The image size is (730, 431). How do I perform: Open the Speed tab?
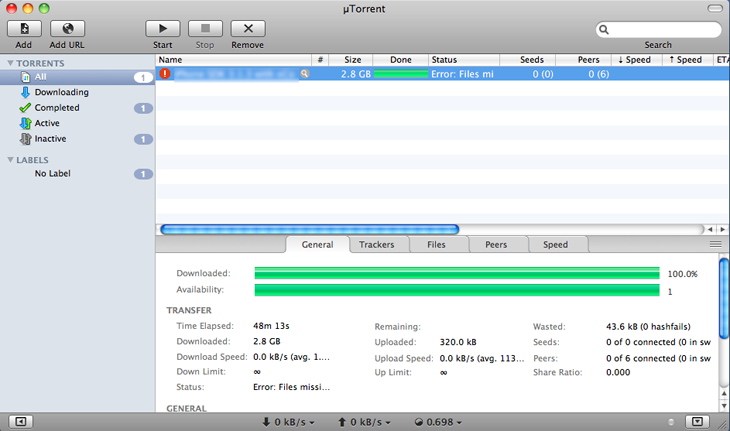(555, 244)
